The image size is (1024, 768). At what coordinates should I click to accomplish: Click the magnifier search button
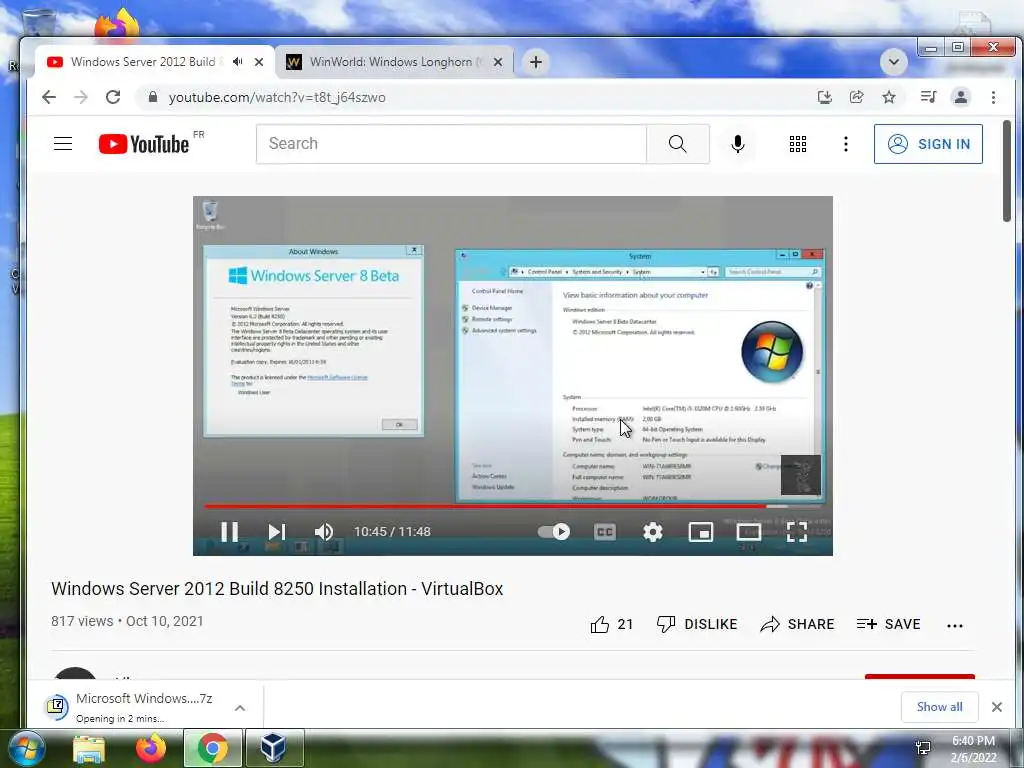click(678, 144)
